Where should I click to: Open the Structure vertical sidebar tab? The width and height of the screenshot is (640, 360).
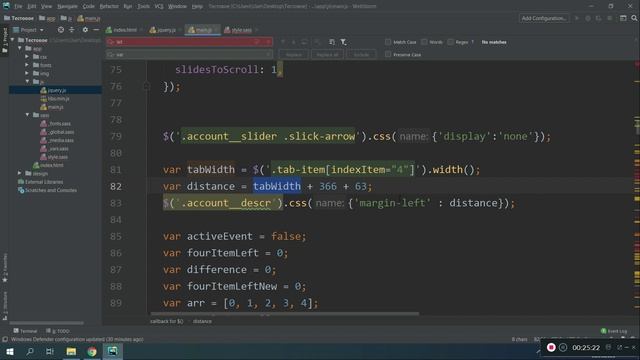[4, 305]
